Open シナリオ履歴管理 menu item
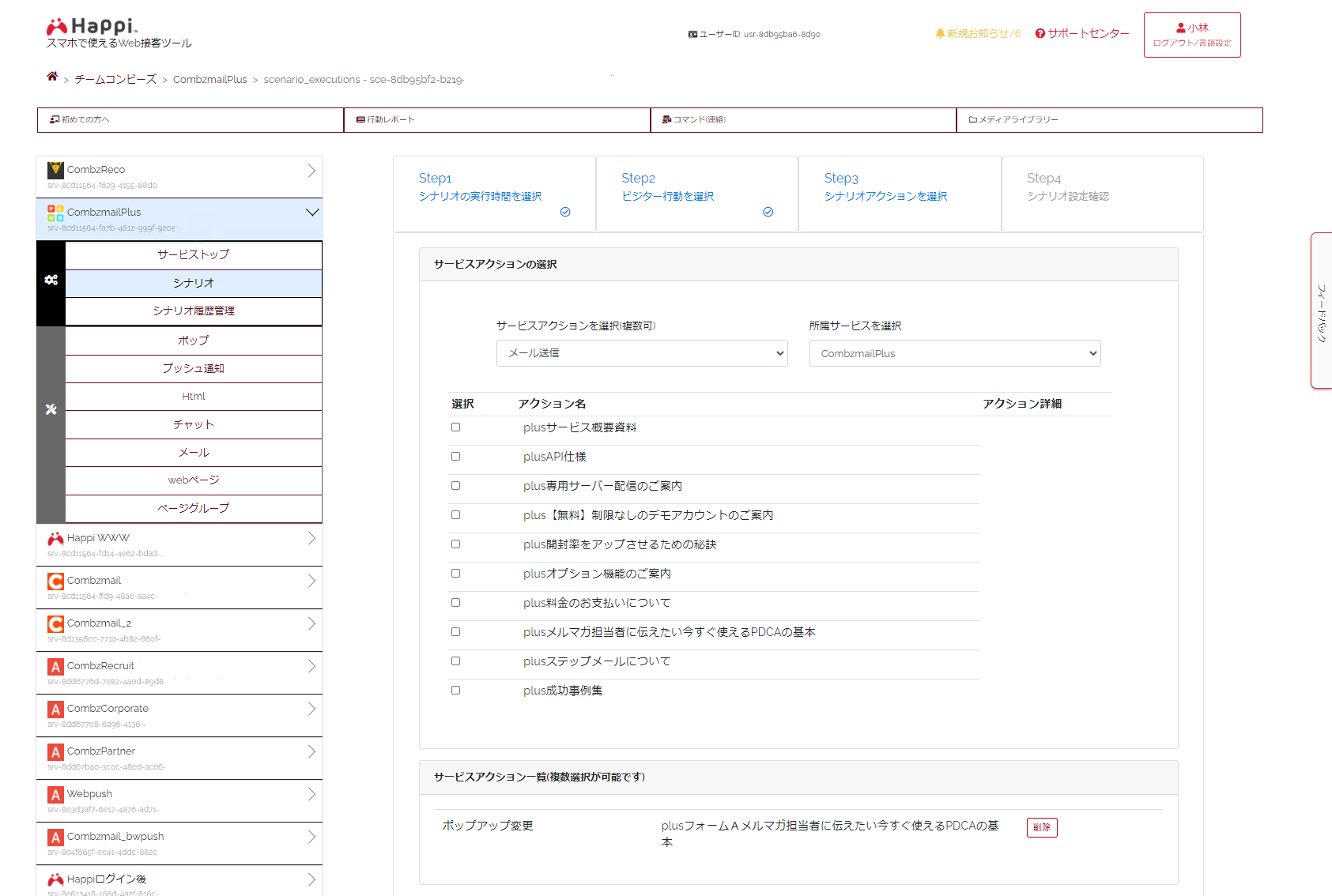Screen dimensions: 1332x896 coord(194,311)
